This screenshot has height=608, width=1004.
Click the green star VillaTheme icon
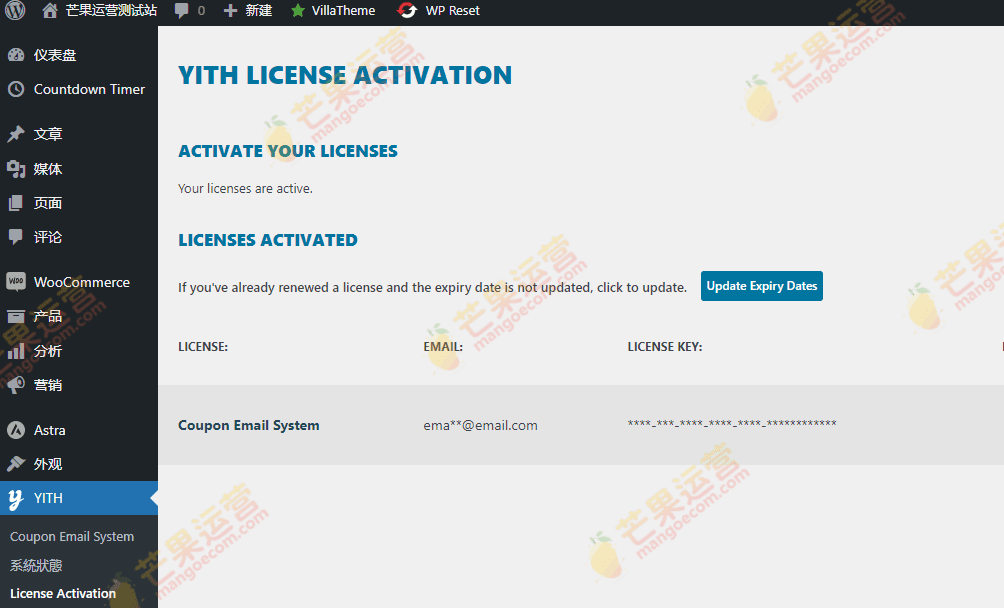pyautogui.click(x=298, y=11)
